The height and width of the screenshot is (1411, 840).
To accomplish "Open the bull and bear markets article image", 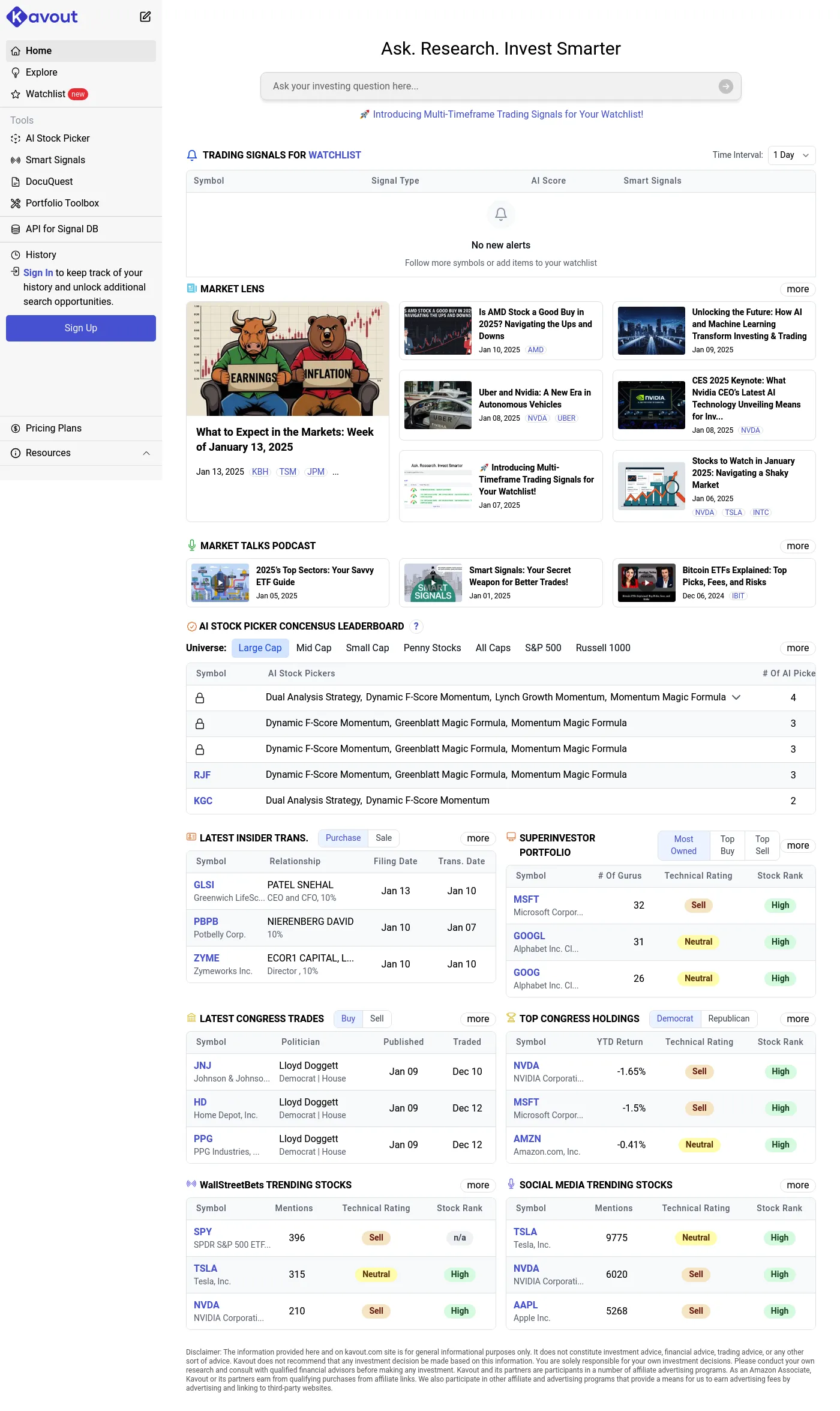I will point(287,359).
